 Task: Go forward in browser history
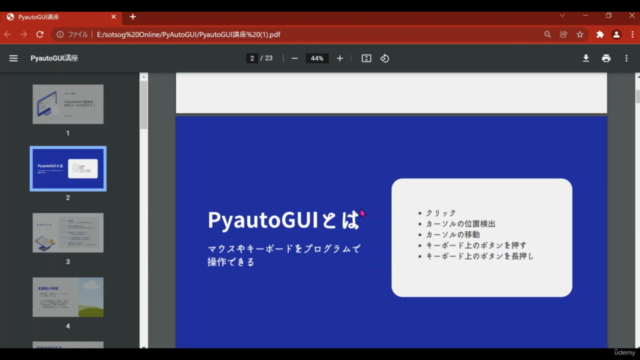[24, 35]
